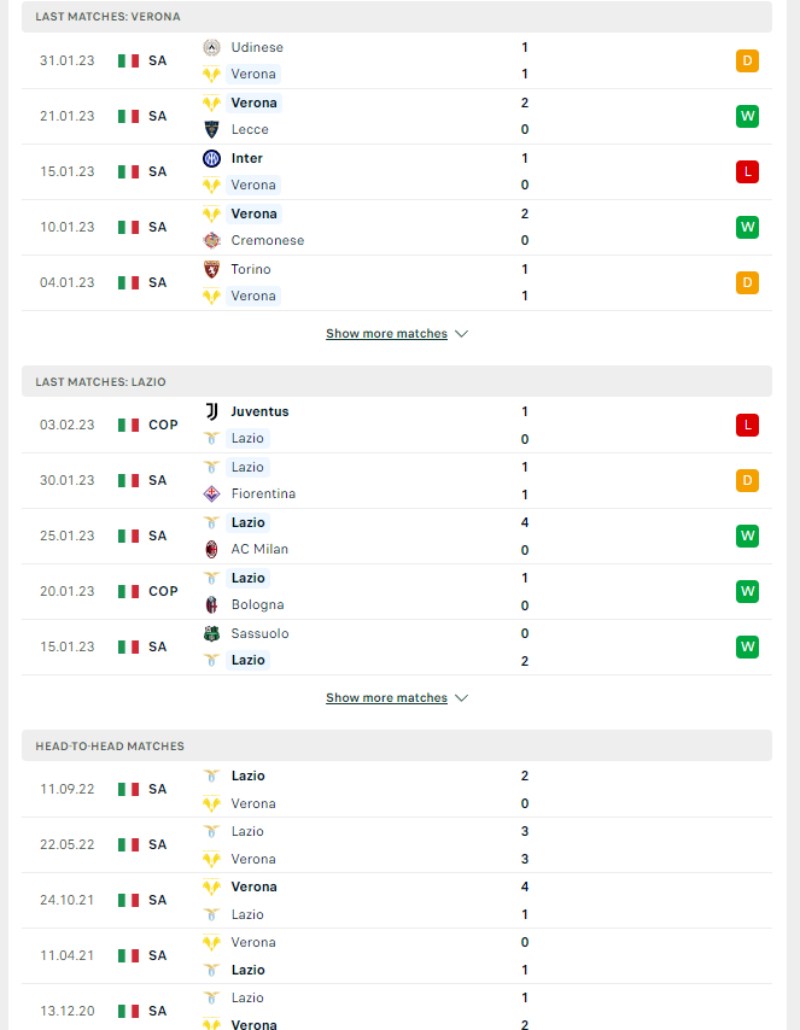Click the Cremonese club crest

(211, 240)
